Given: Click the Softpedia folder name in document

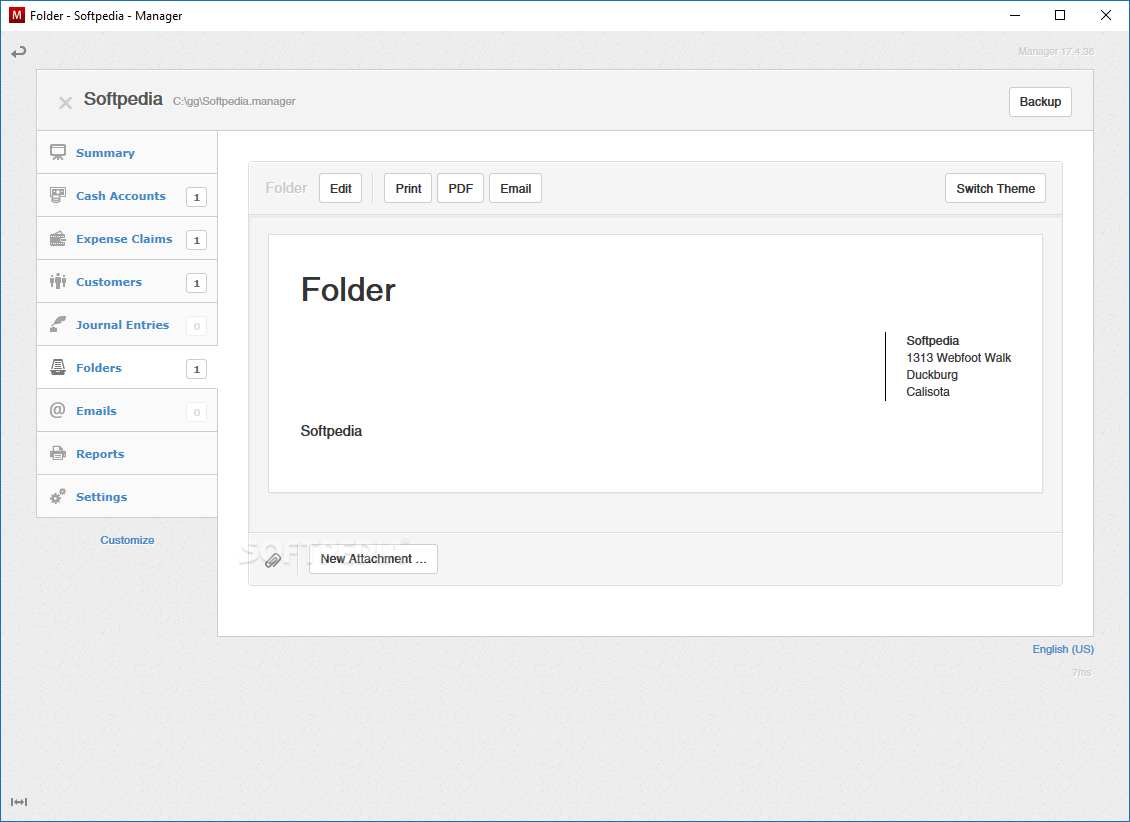Looking at the screenshot, I should [331, 431].
